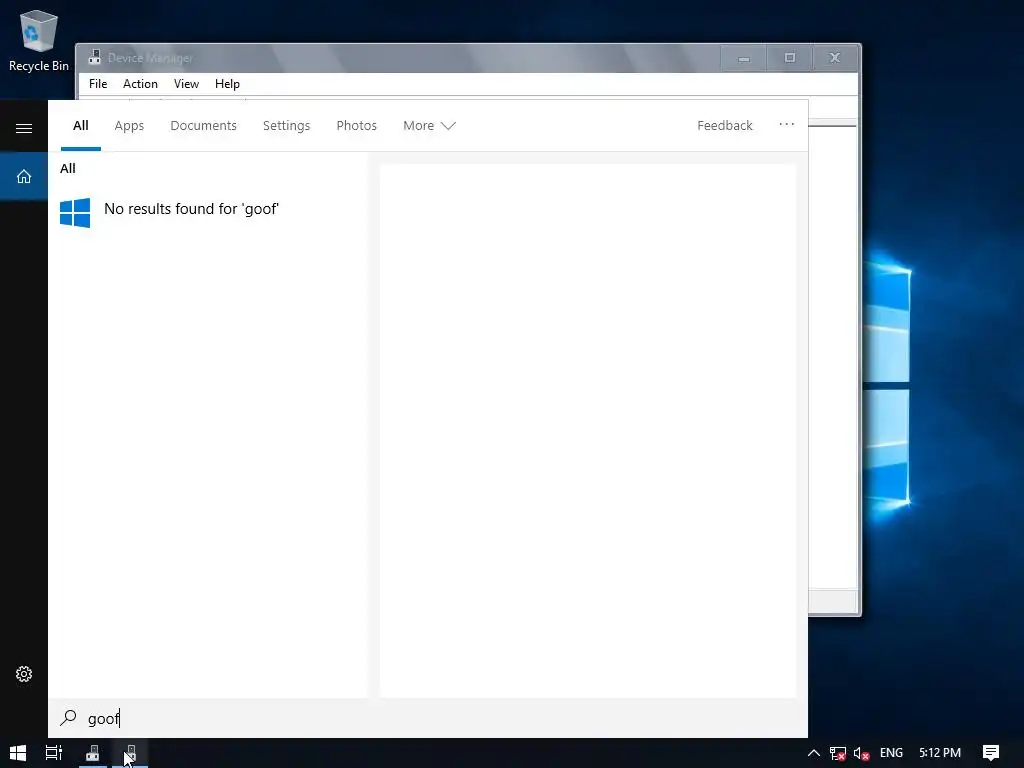
Task: Open Action menu in Device Manager
Action: coord(140,84)
